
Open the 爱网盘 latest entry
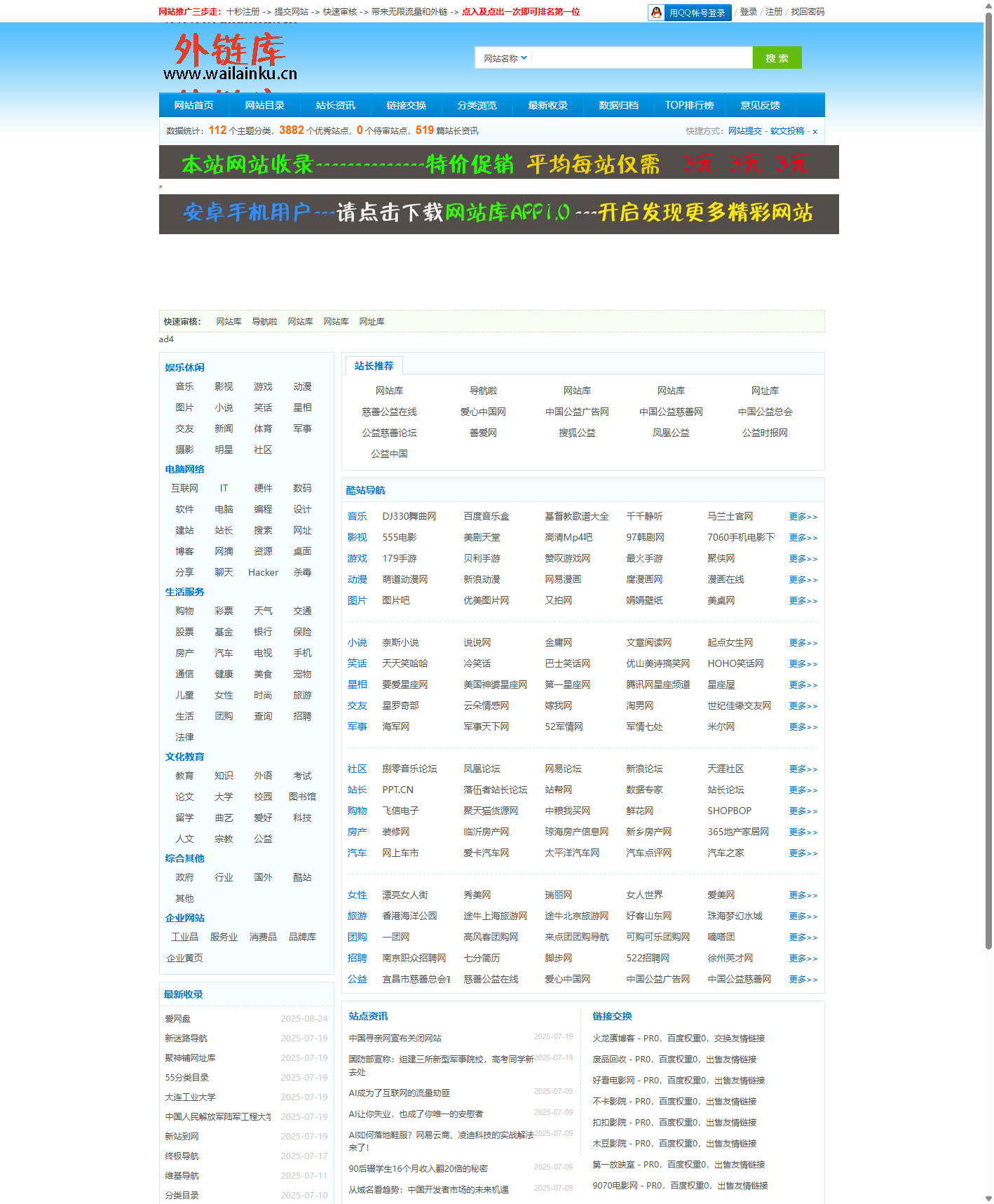178,1019
